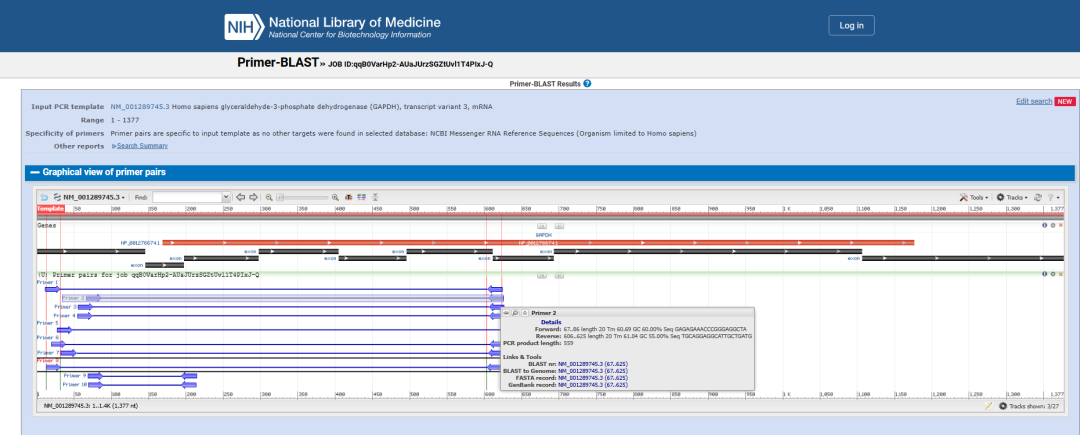Click the pin icon in Primer 2 tooltip
Viewport: 1080px width, 435px height.
click(506, 312)
